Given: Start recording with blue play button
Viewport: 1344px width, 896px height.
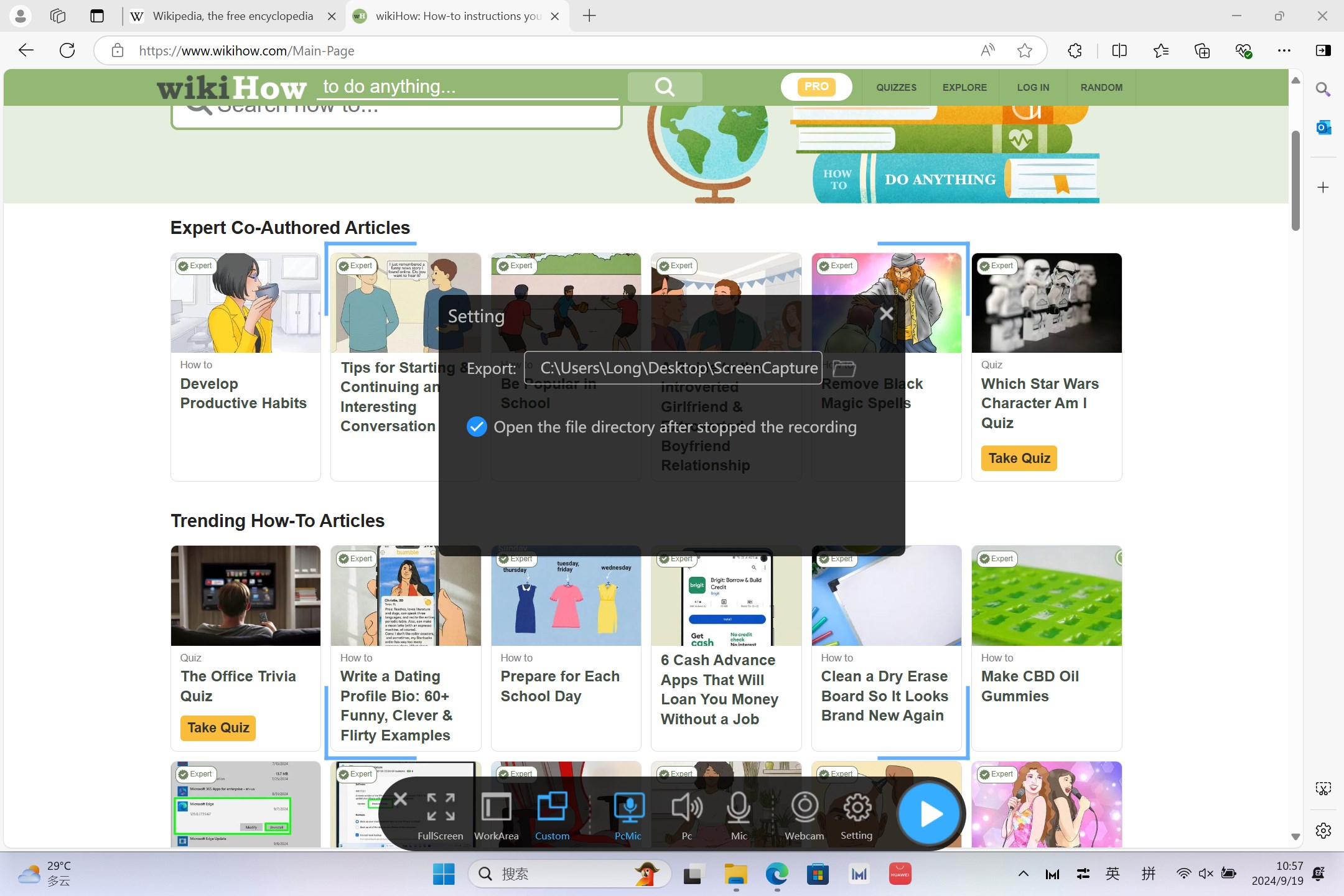Looking at the screenshot, I should (930, 813).
